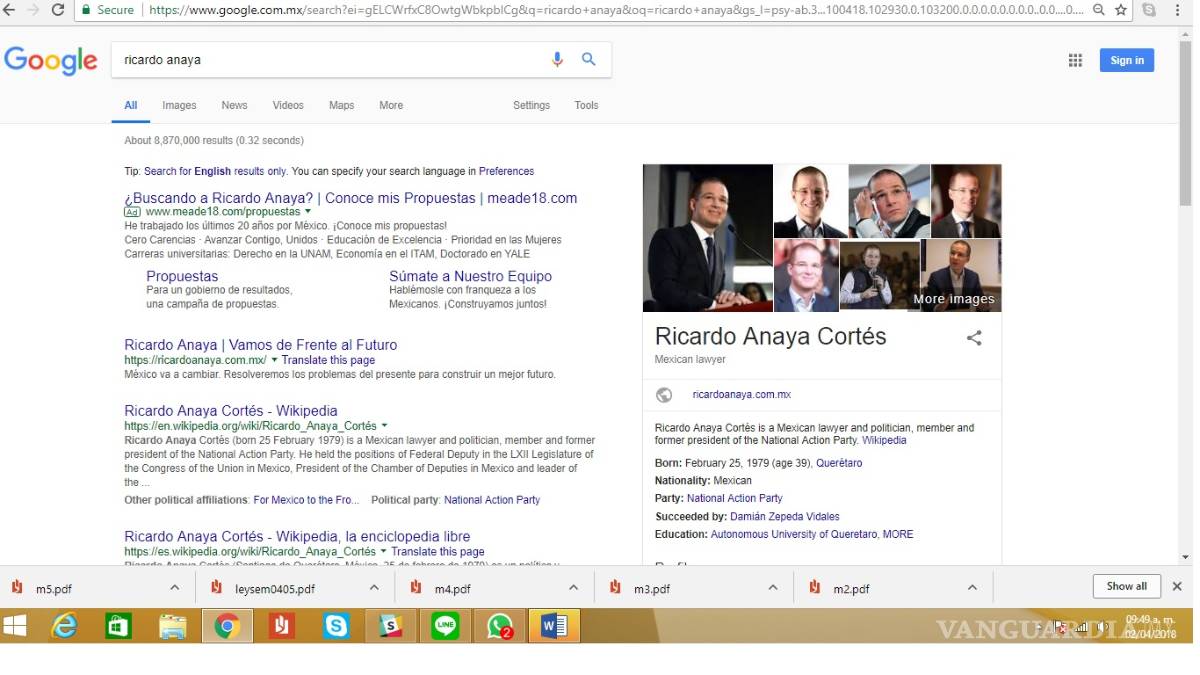
Task: Open the m5.pdf downloaded file
Action: [54, 589]
